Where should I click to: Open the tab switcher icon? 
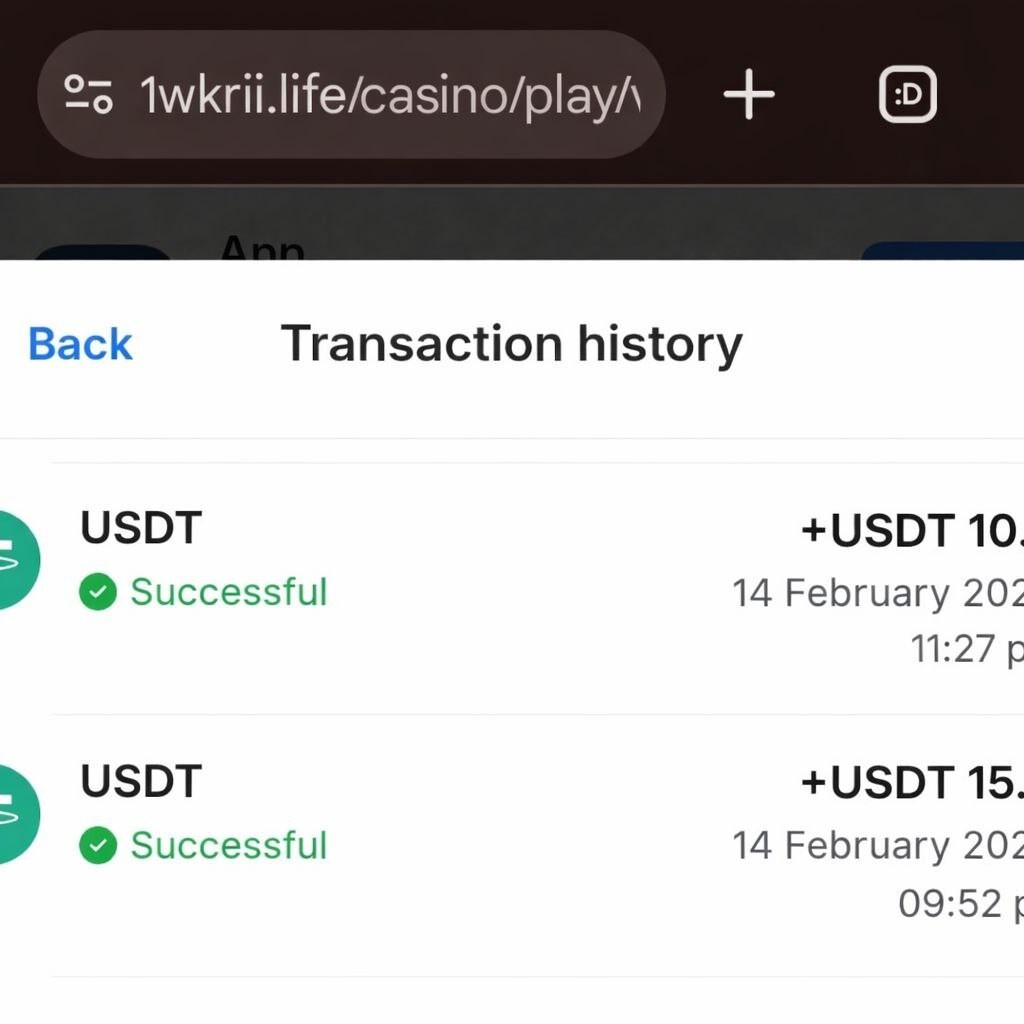pos(907,95)
